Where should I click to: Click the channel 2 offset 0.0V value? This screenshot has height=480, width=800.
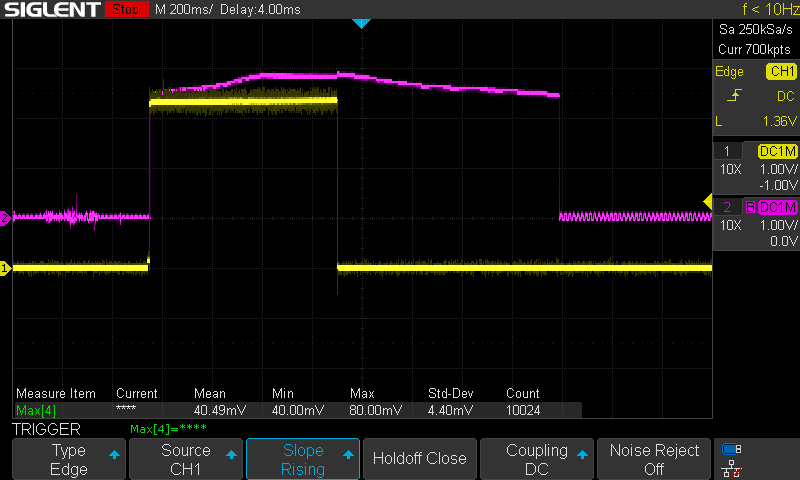[x=783, y=241]
